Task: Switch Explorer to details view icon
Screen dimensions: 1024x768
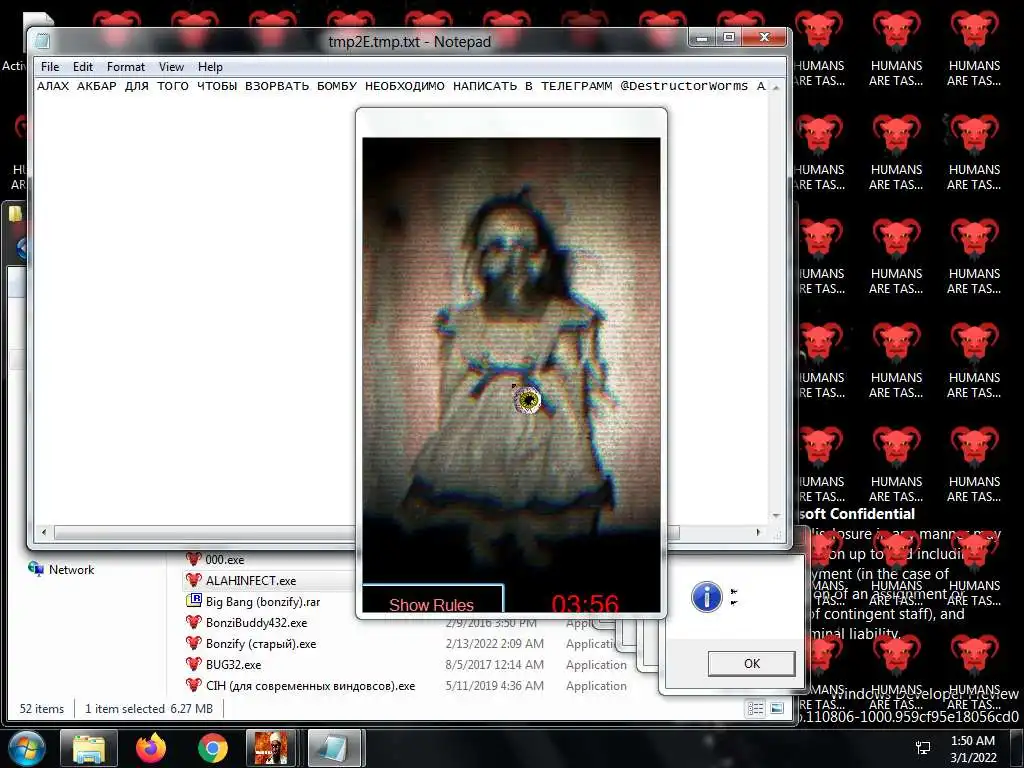Action: tap(756, 708)
